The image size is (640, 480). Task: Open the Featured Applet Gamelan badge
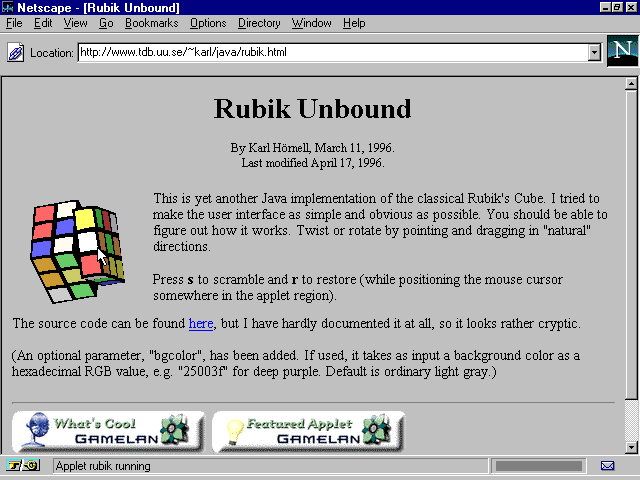coord(308,431)
